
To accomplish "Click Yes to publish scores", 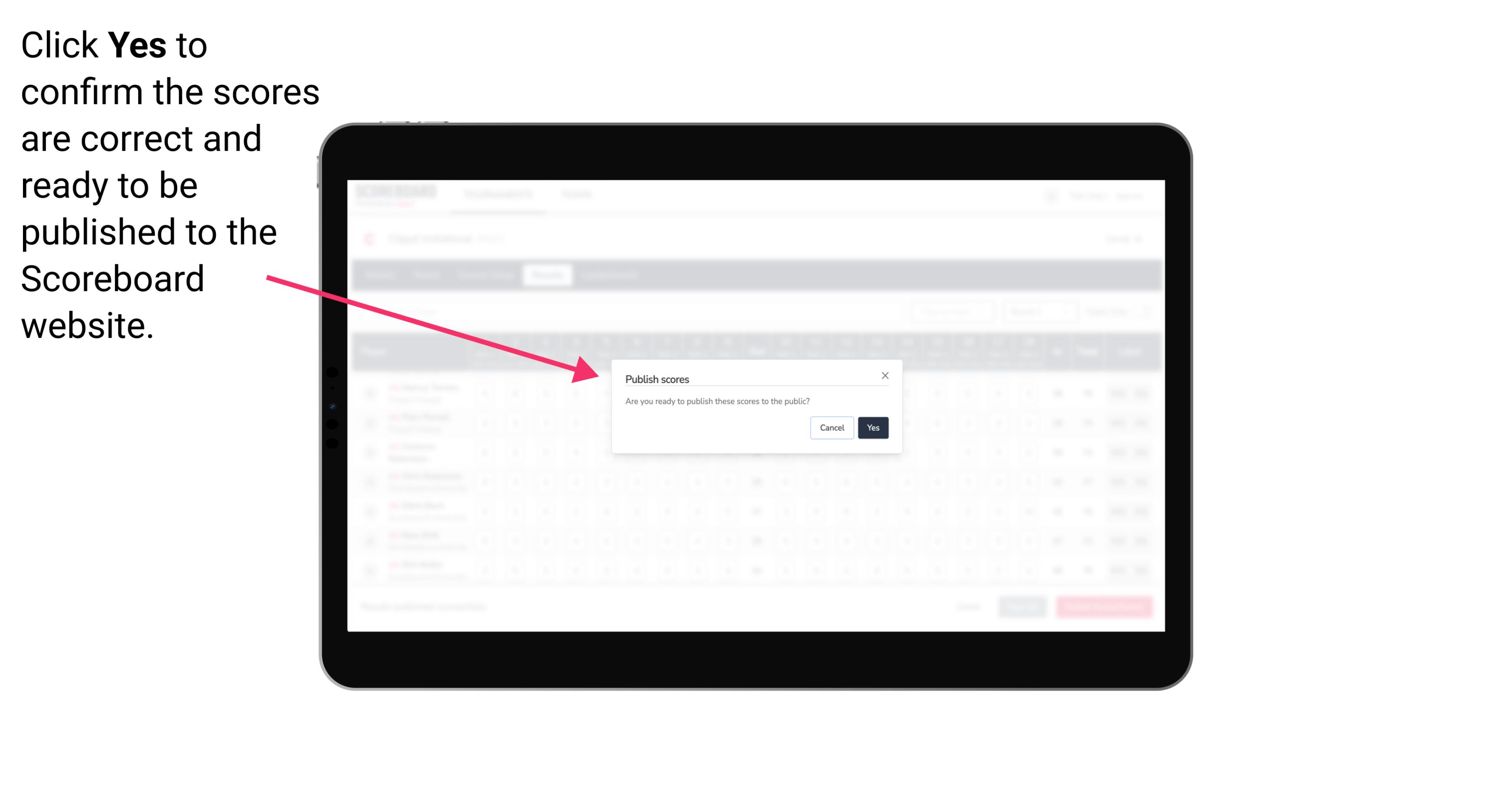I will [x=872, y=427].
